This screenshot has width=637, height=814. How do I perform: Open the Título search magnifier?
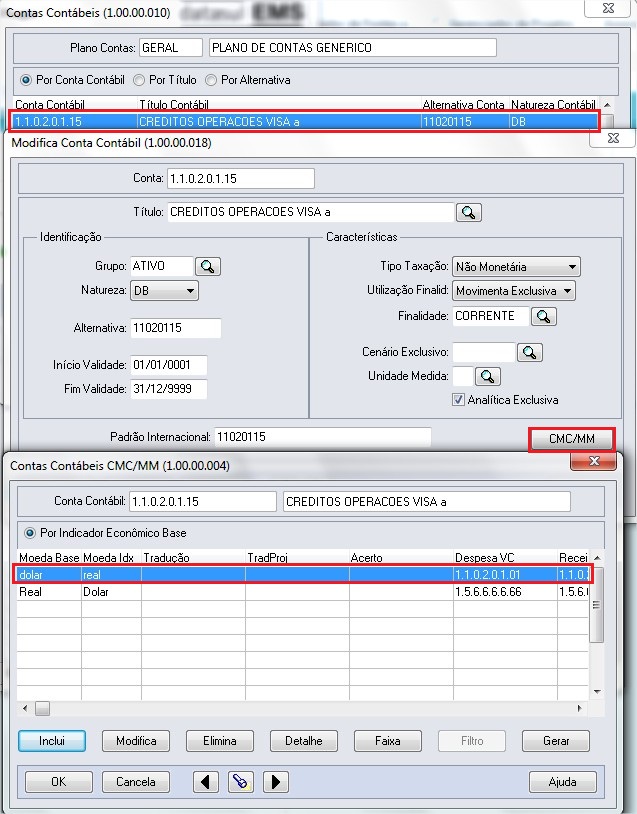click(x=469, y=212)
